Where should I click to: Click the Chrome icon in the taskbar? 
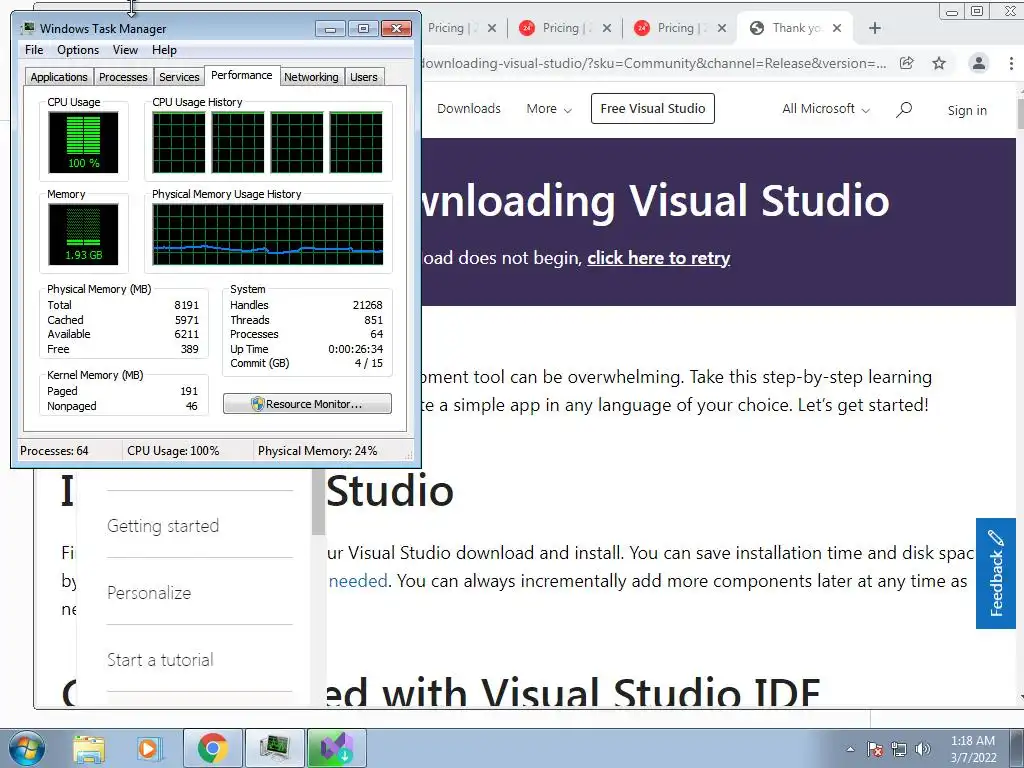coord(213,748)
